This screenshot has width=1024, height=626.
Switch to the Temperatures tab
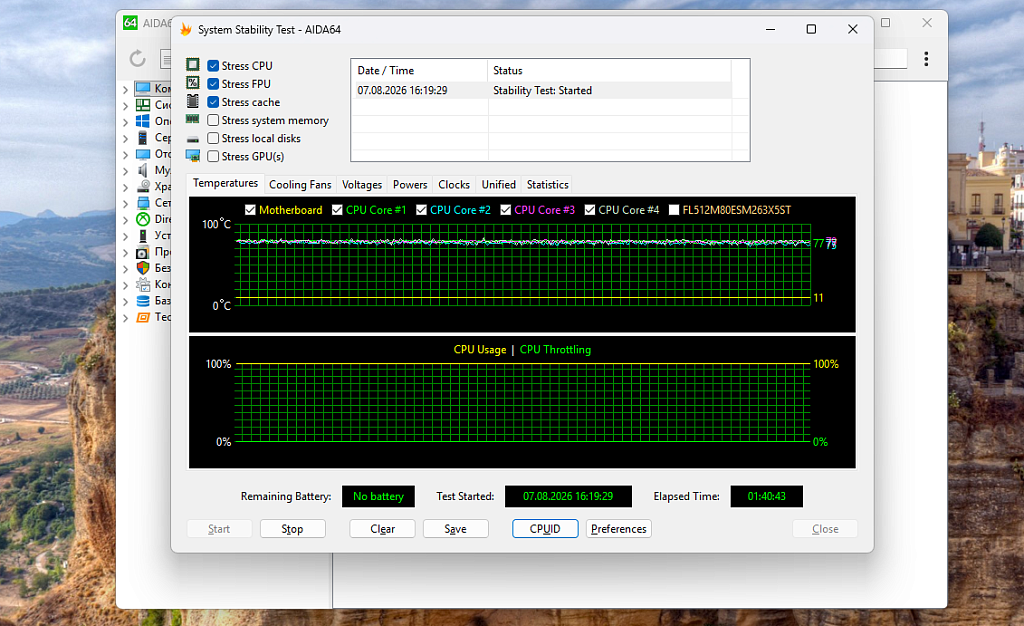pyautogui.click(x=225, y=183)
